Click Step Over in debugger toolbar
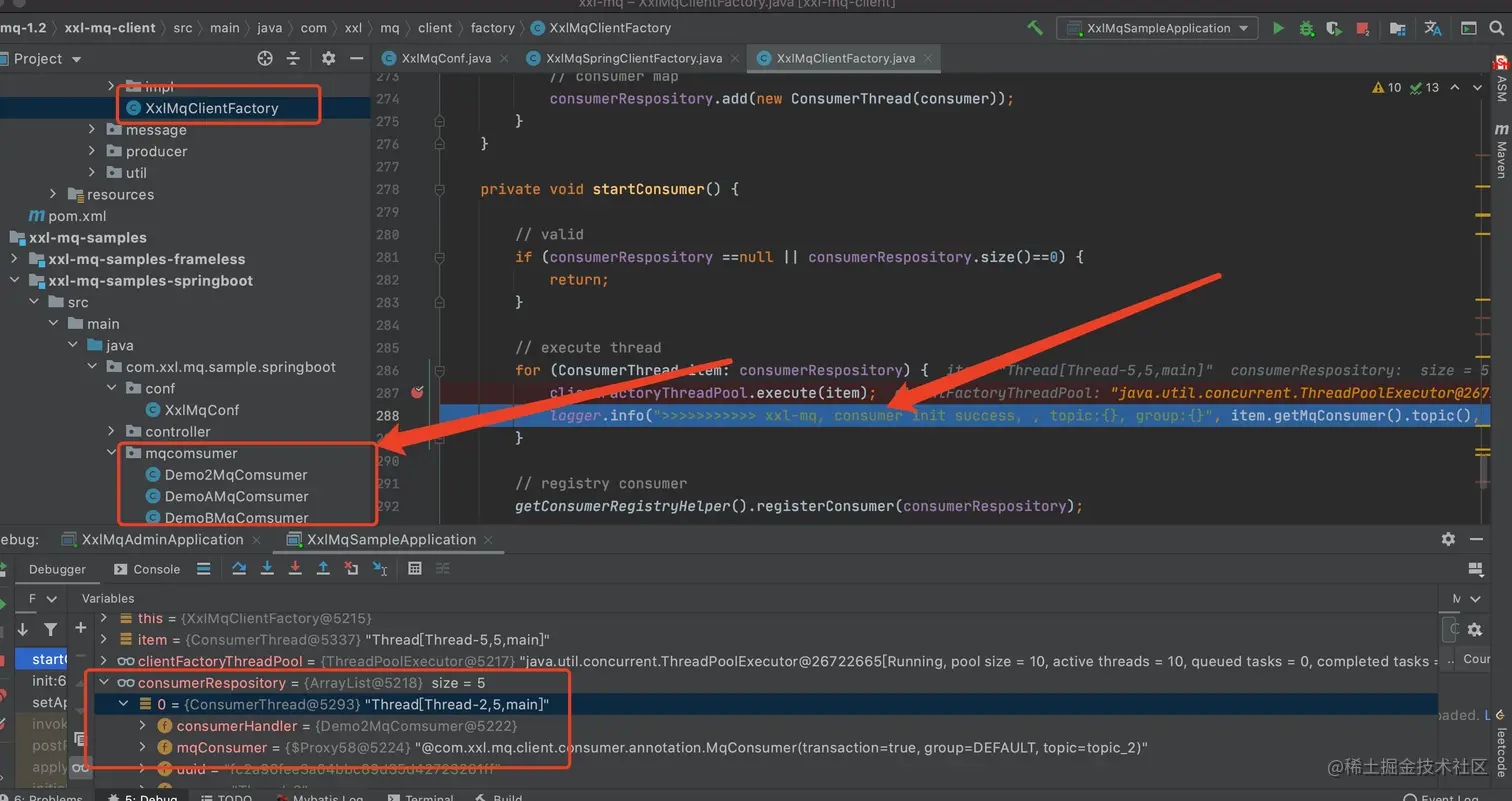The height and width of the screenshot is (801, 1512). coord(239,569)
